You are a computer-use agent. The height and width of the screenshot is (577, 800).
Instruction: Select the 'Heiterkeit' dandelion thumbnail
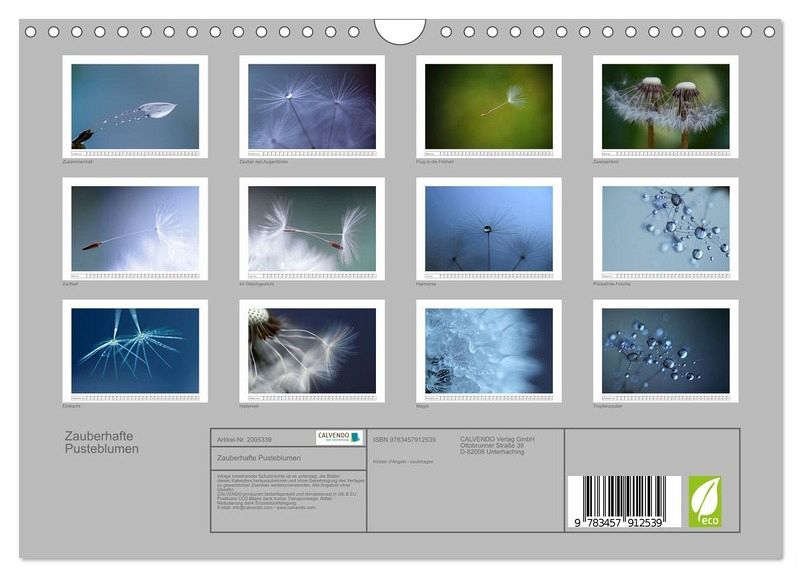click(312, 350)
